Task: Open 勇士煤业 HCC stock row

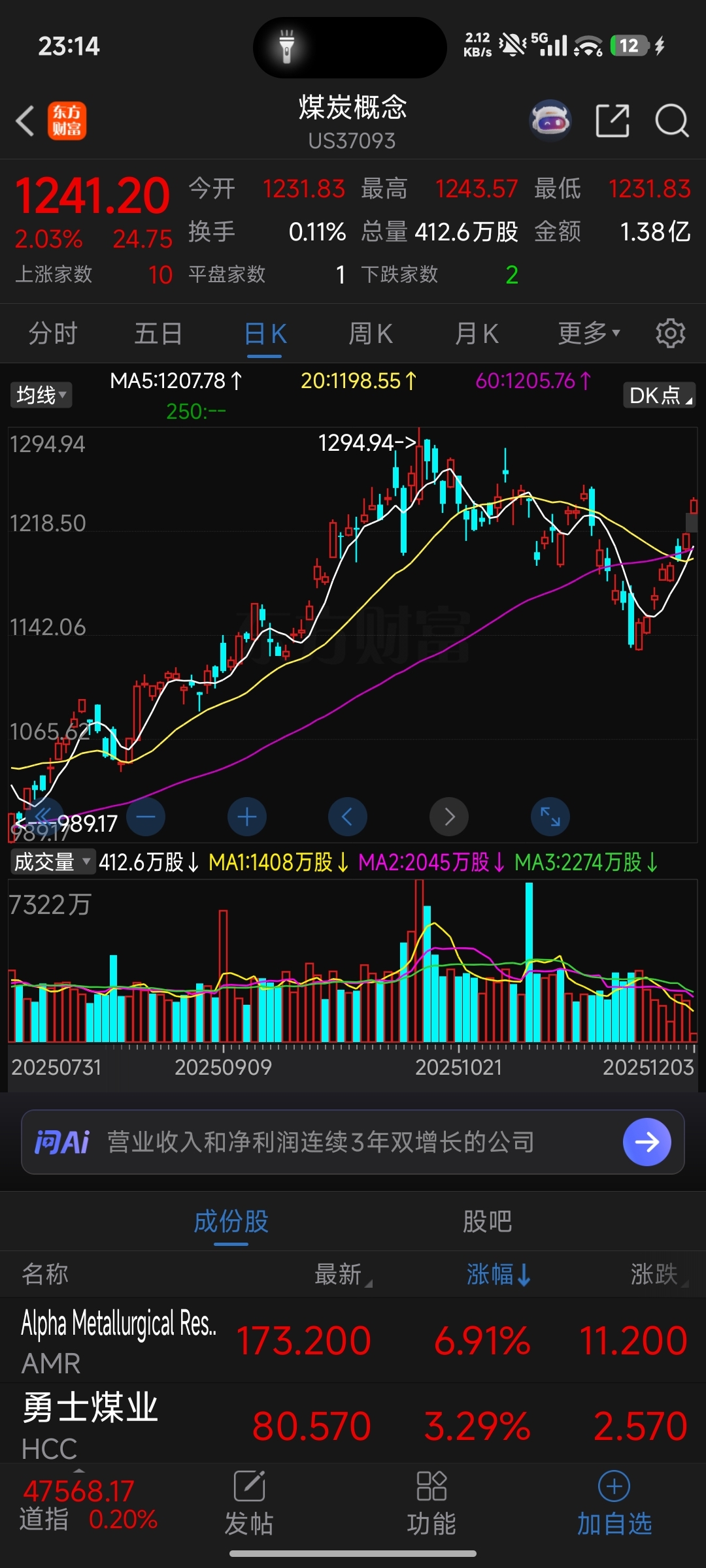Action: click(353, 1425)
